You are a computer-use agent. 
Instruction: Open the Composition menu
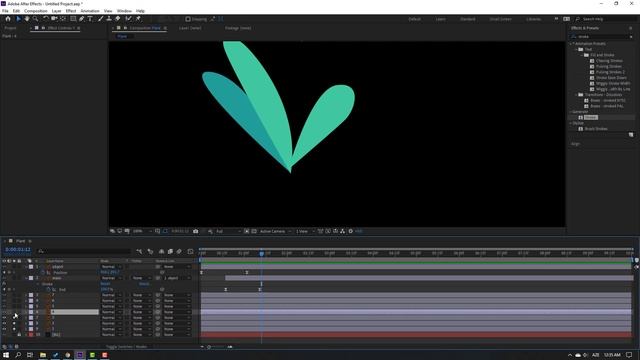(36, 11)
